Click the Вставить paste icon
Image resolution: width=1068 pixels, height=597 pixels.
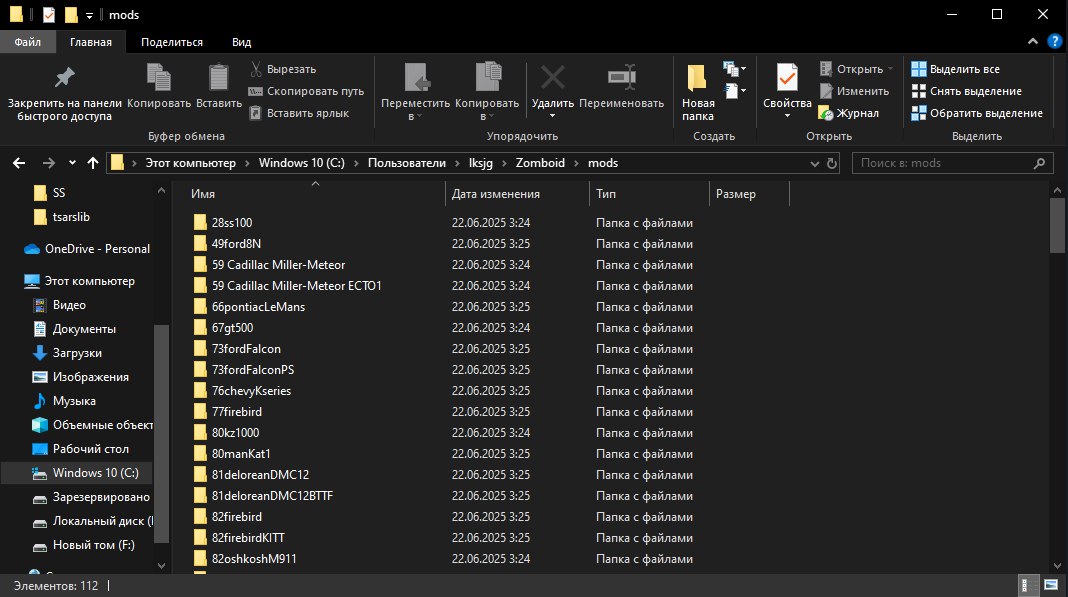[219, 77]
